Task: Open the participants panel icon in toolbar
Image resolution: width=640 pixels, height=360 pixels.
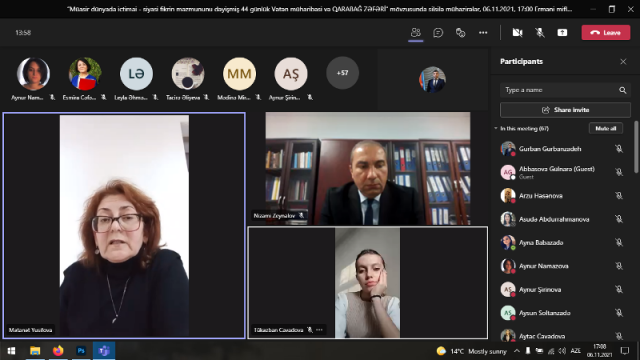Action: [416, 32]
